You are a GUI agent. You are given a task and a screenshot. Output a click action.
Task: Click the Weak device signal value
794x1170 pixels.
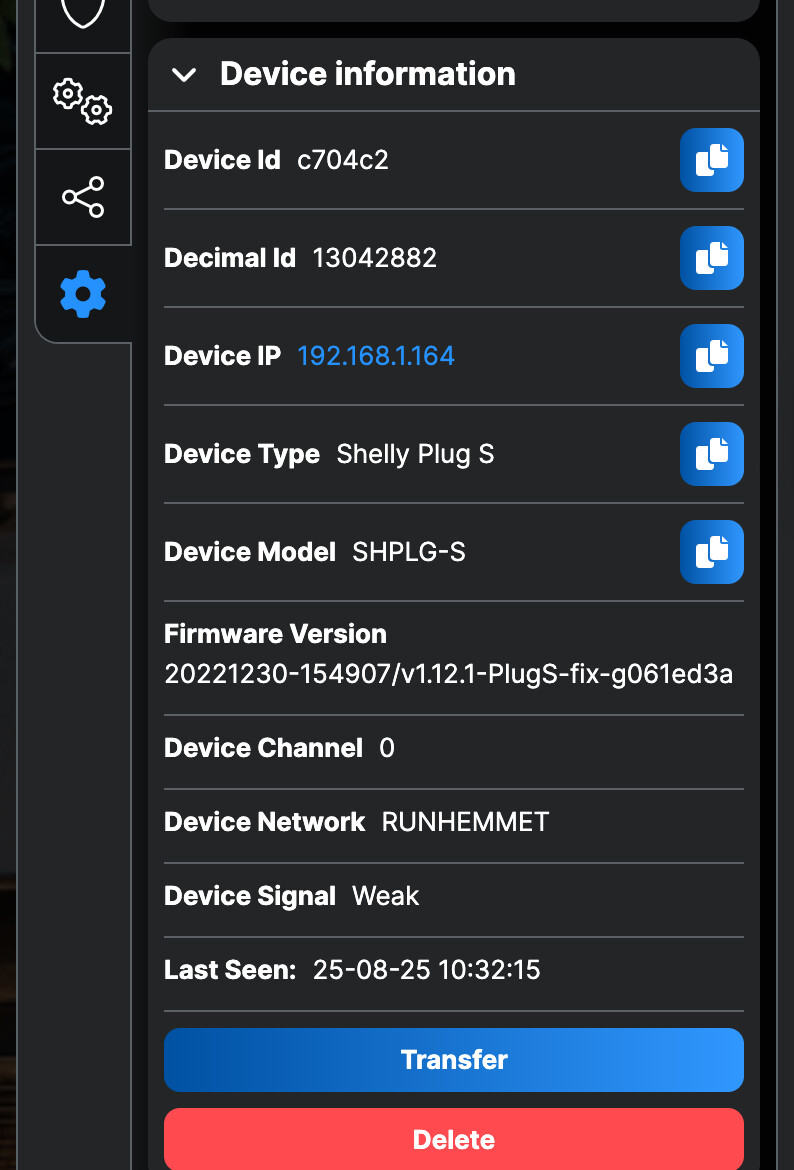coord(385,896)
